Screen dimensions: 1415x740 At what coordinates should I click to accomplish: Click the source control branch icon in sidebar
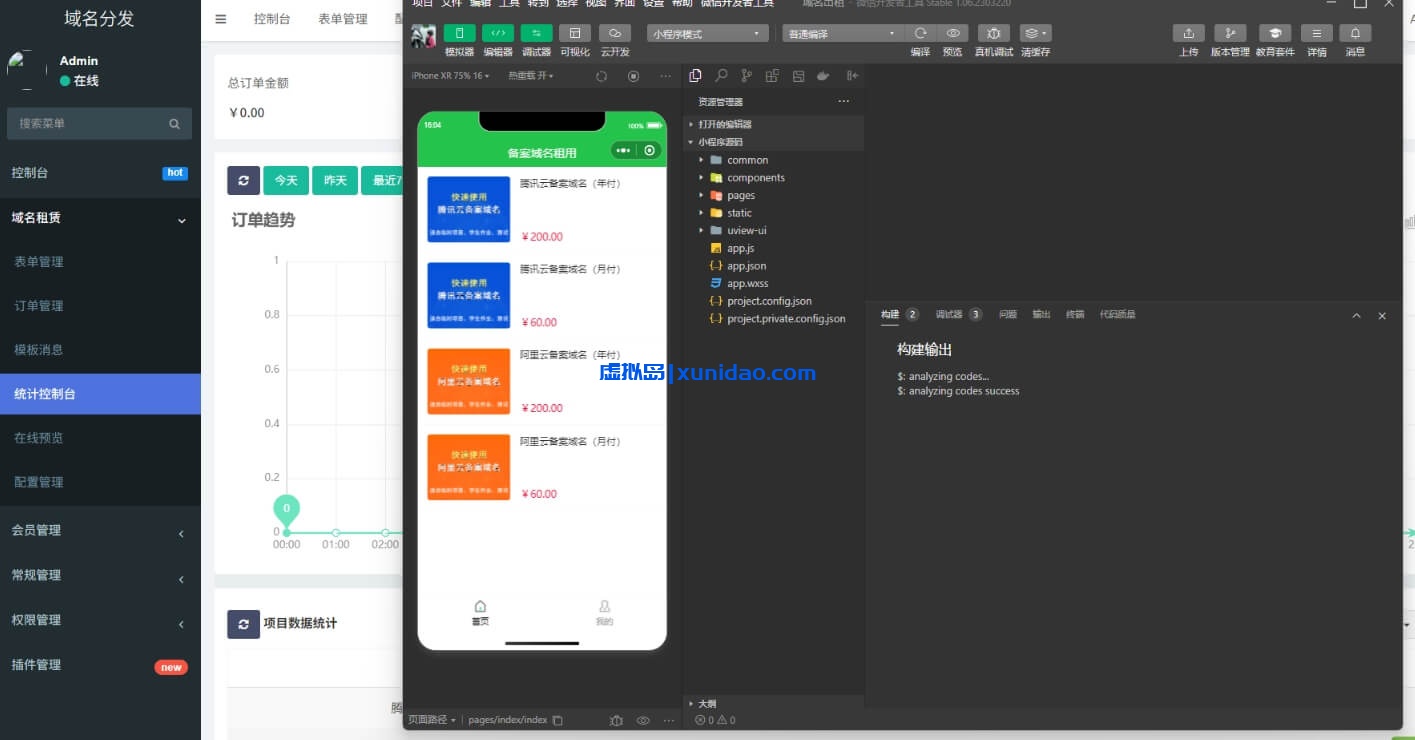coord(746,76)
